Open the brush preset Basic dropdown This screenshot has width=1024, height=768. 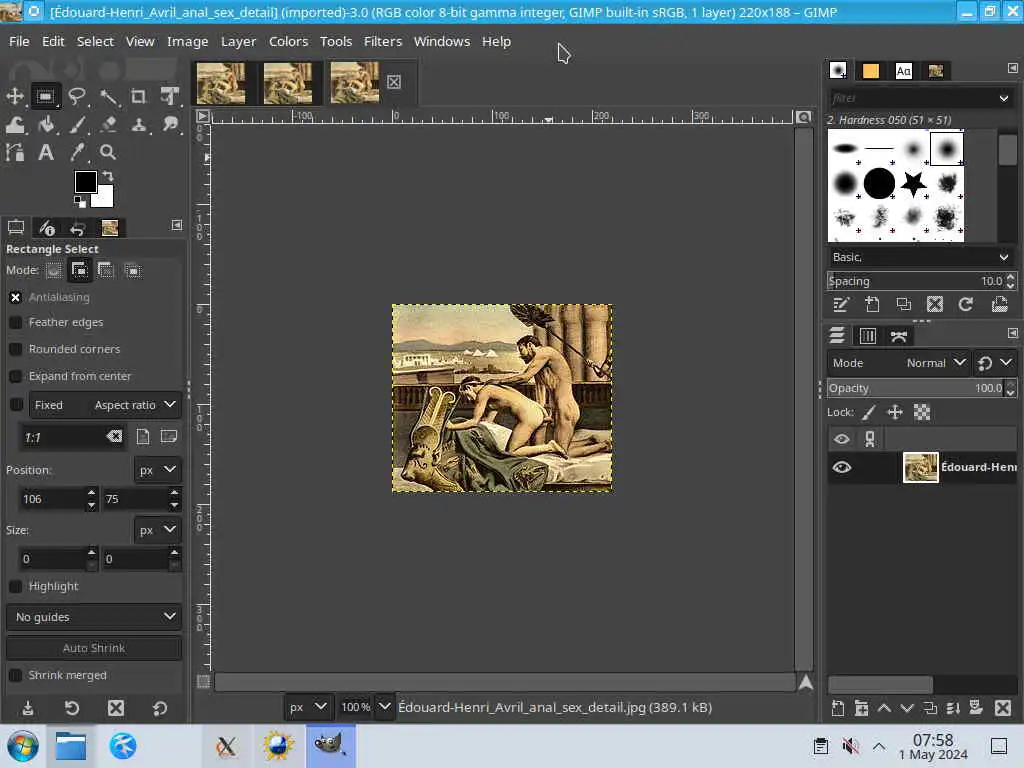pyautogui.click(x=921, y=257)
